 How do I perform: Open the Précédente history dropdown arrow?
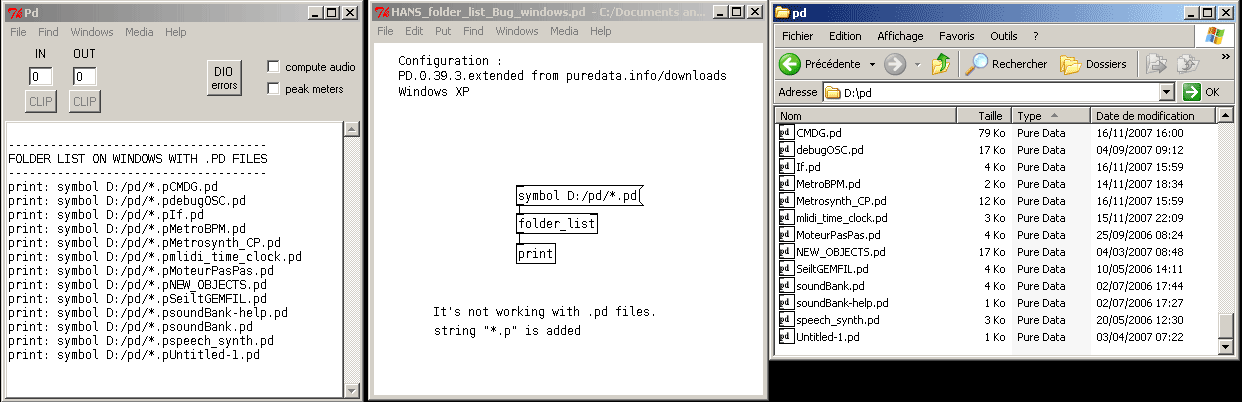click(872, 64)
